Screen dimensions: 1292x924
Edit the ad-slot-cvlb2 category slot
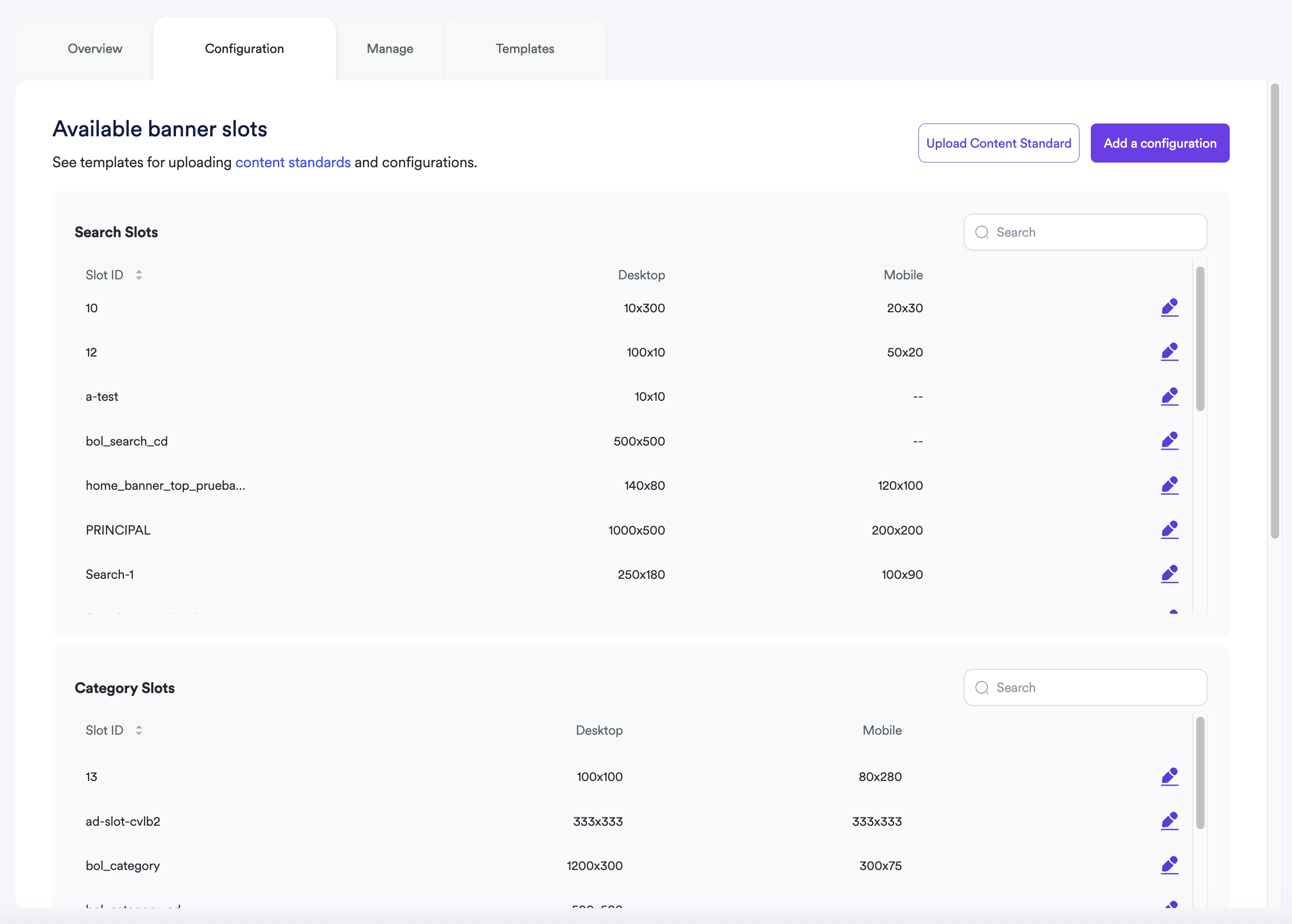1170,821
